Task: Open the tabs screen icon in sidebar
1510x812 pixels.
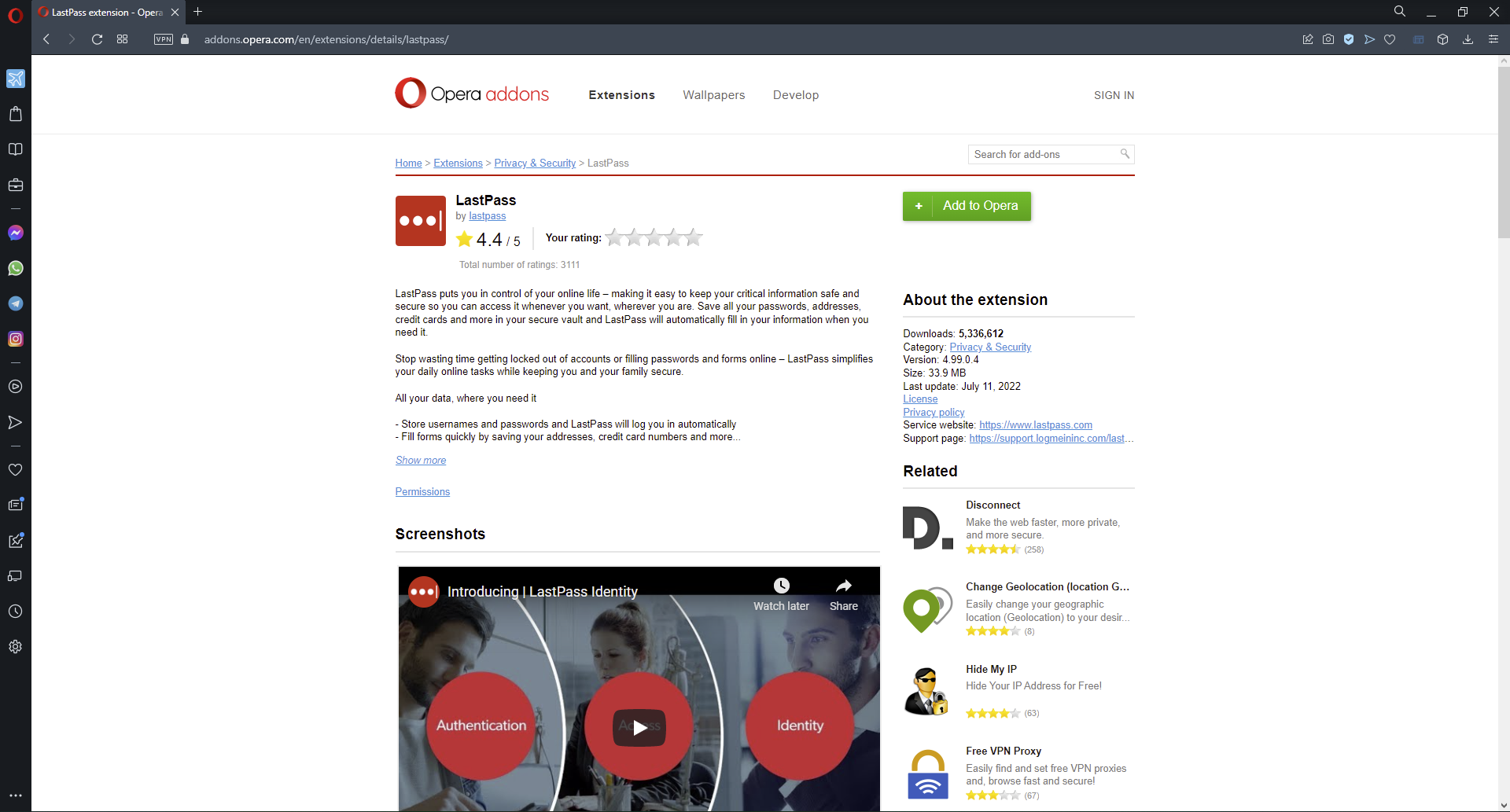Action: (x=15, y=575)
